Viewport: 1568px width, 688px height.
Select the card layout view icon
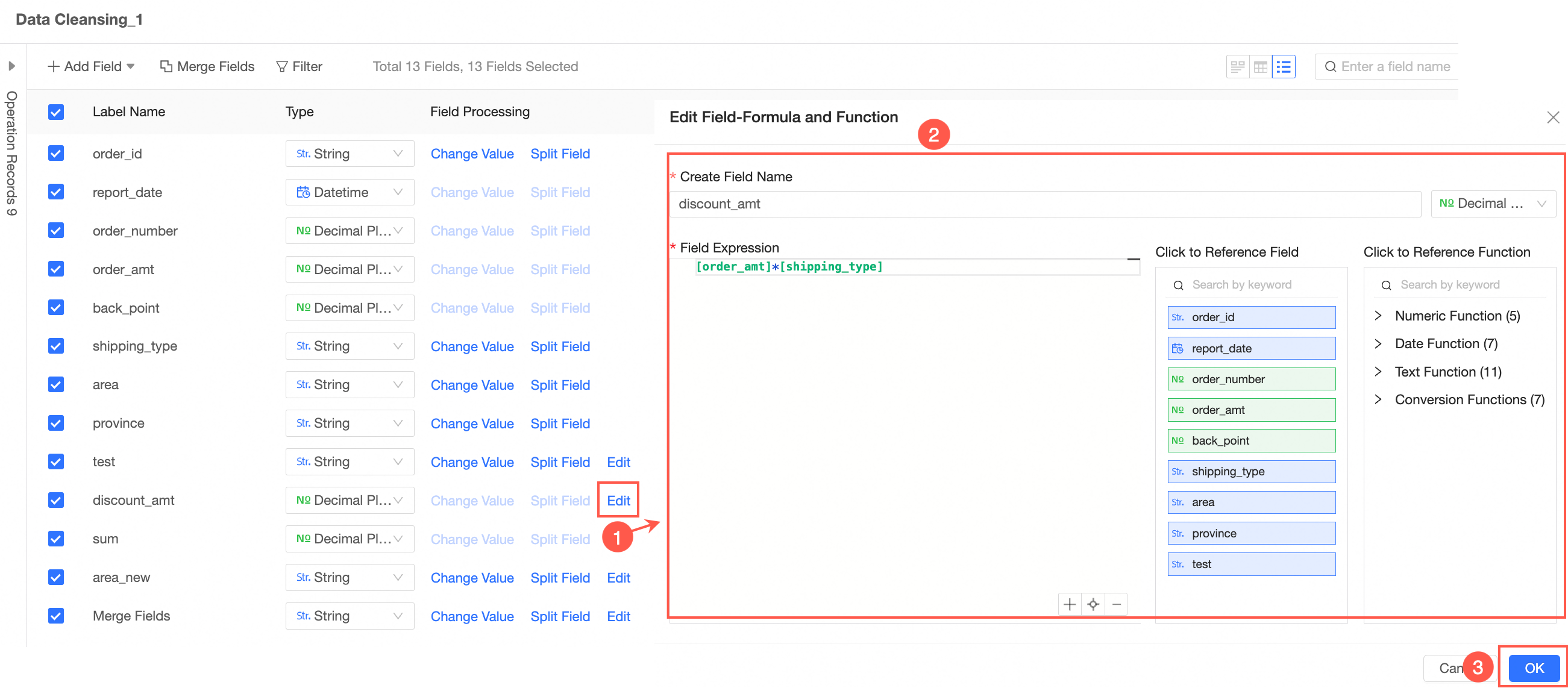(x=1237, y=66)
